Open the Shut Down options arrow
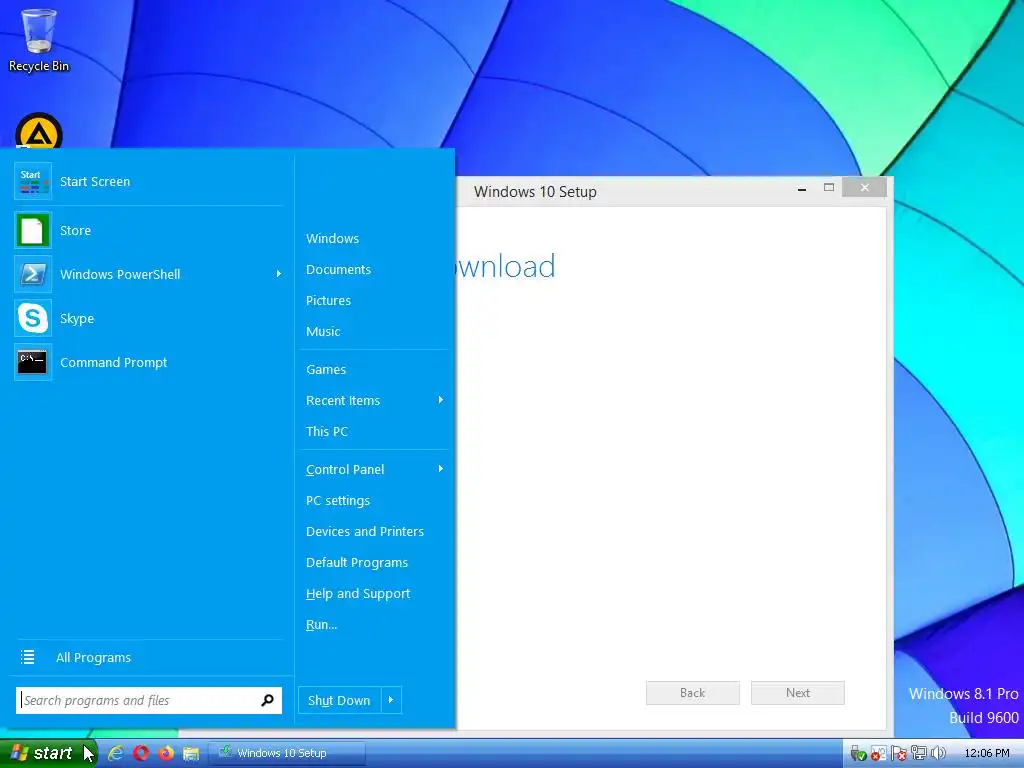1024x768 pixels. (391, 700)
